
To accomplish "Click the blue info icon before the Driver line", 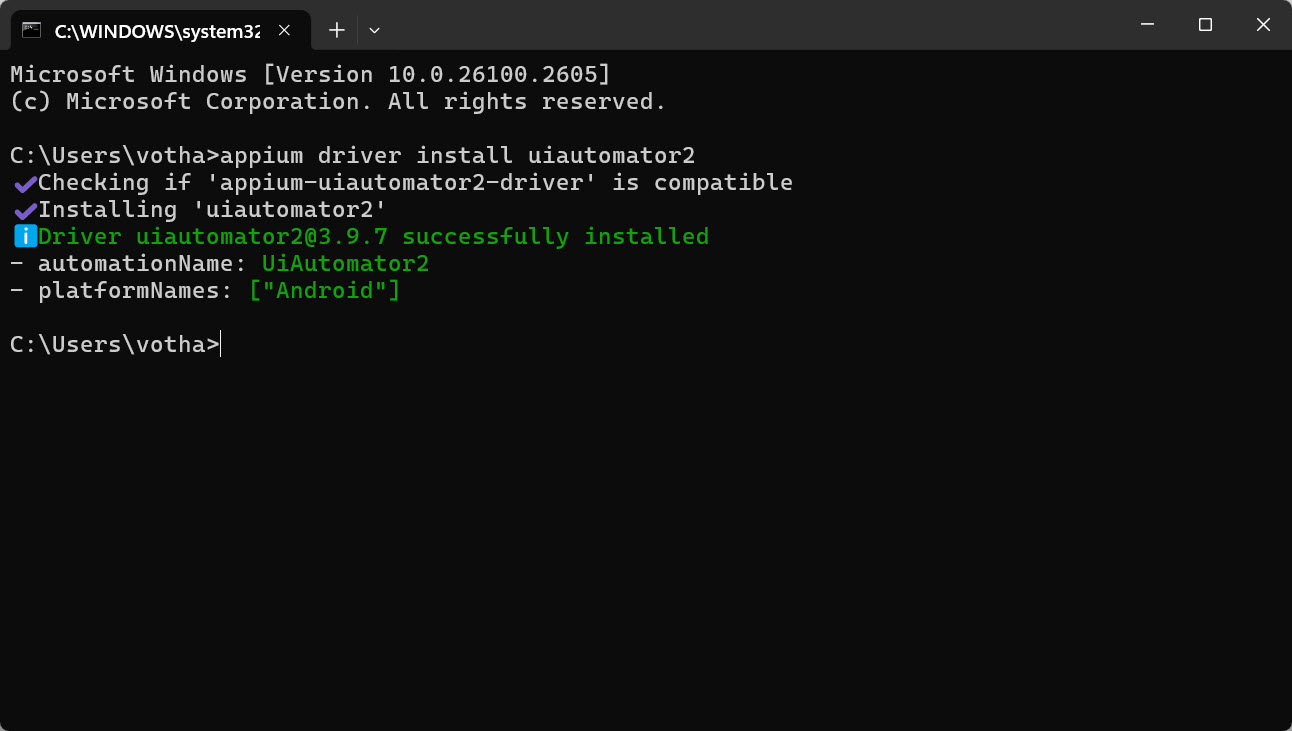I will (25, 237).
